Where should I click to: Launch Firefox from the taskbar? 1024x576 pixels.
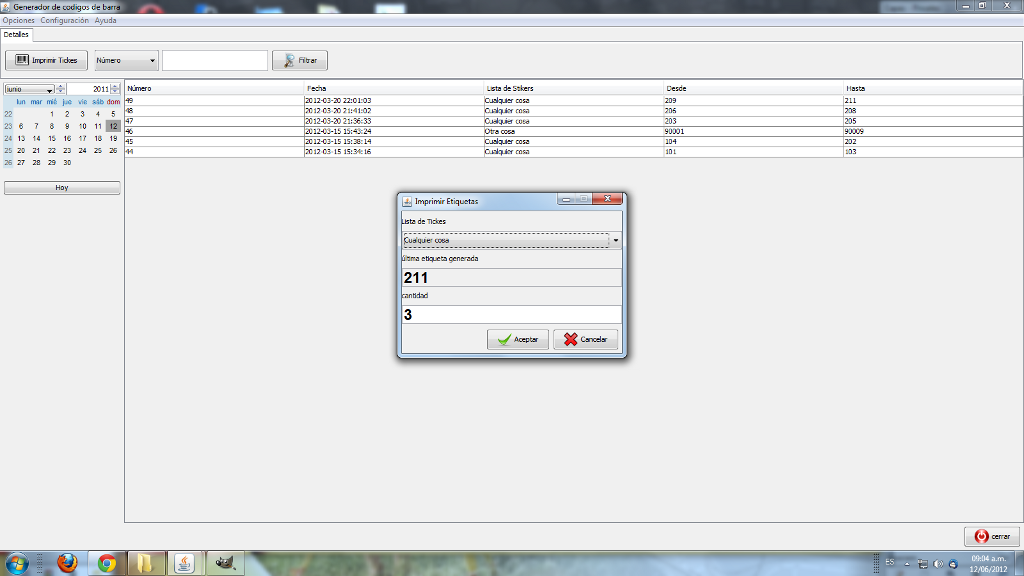(67, 563)
